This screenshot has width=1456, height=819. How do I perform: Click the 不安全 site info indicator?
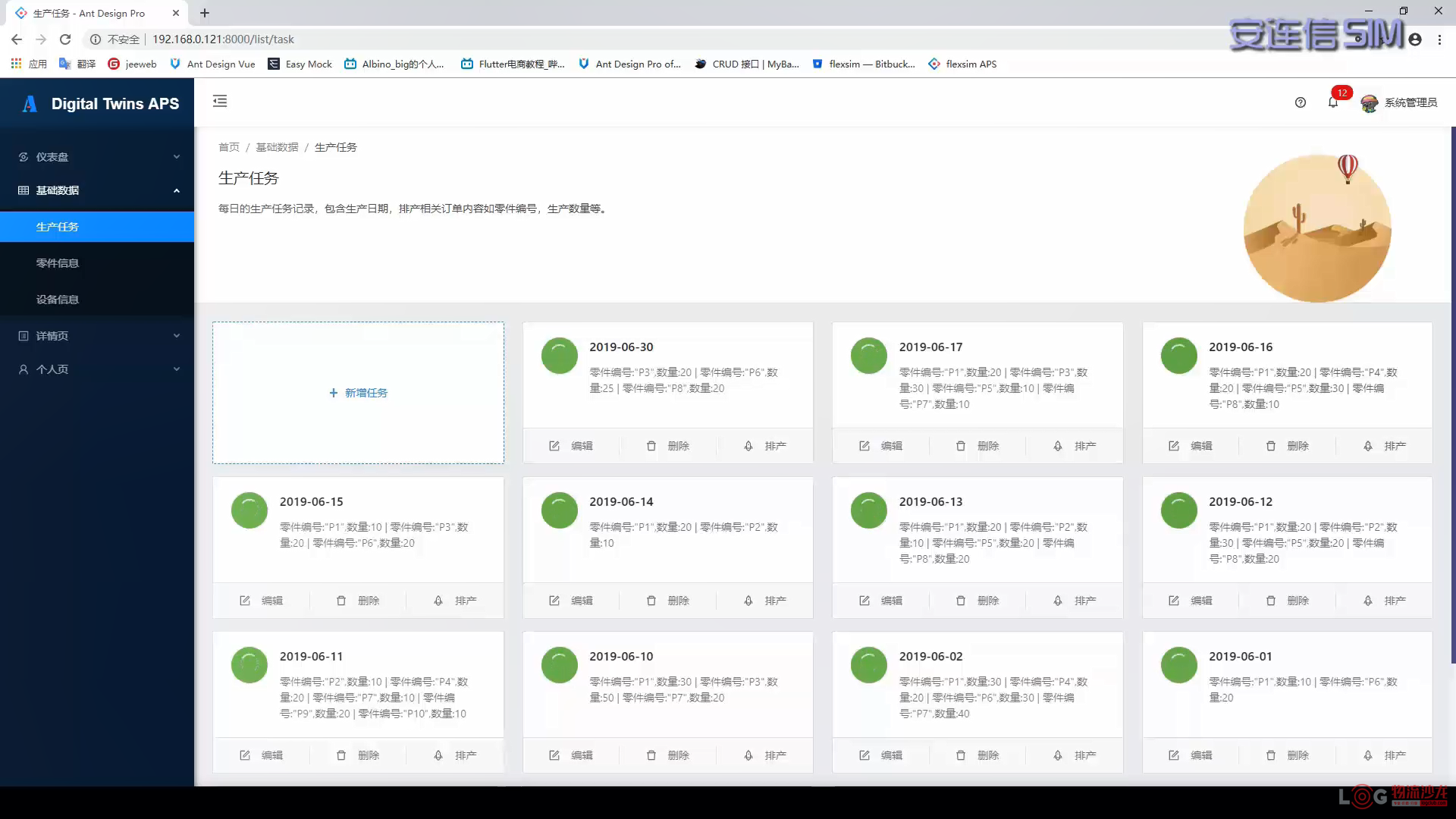(x=115, y=39)
